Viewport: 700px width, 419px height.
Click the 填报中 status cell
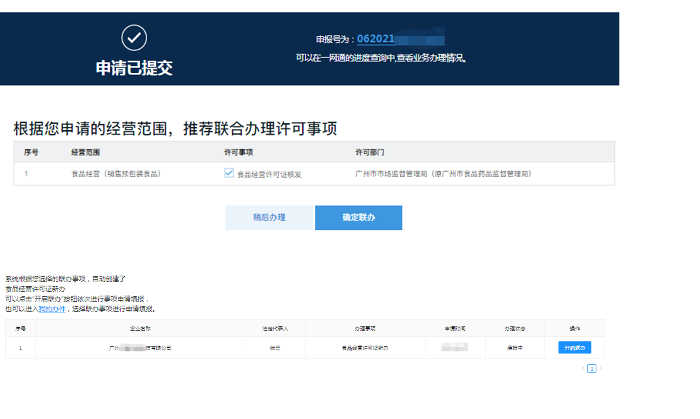point(515,347)
